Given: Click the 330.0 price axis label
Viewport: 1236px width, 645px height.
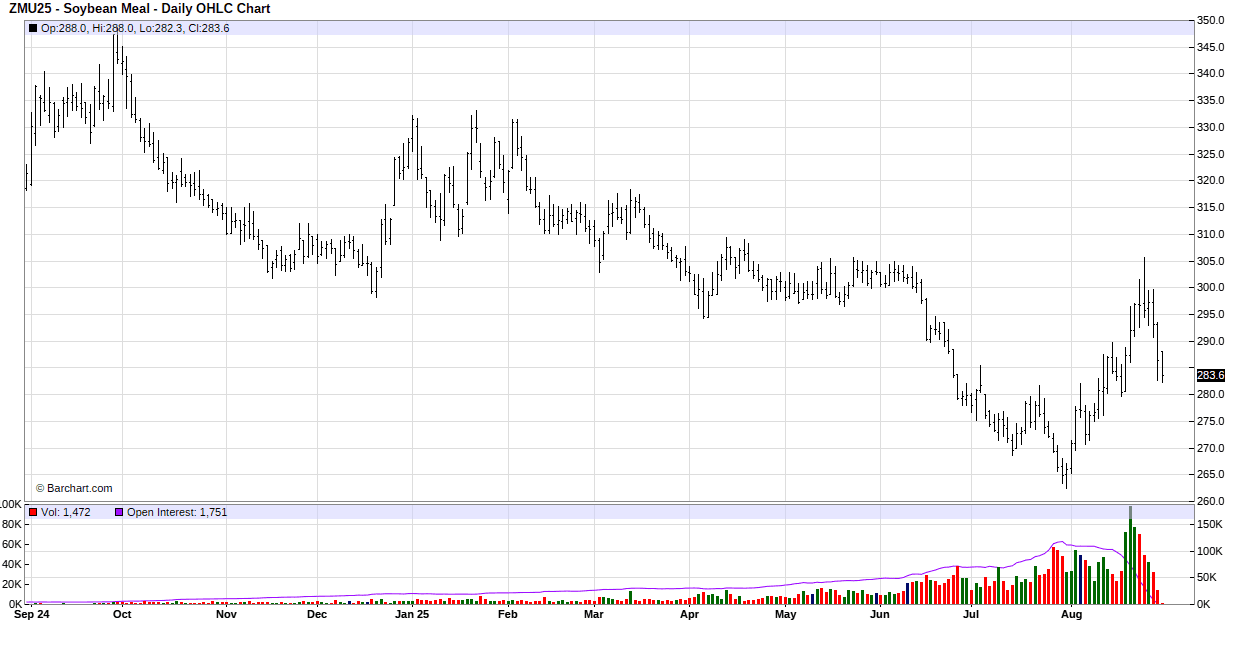Looking at the screenshot, I should pos(1211,127).
